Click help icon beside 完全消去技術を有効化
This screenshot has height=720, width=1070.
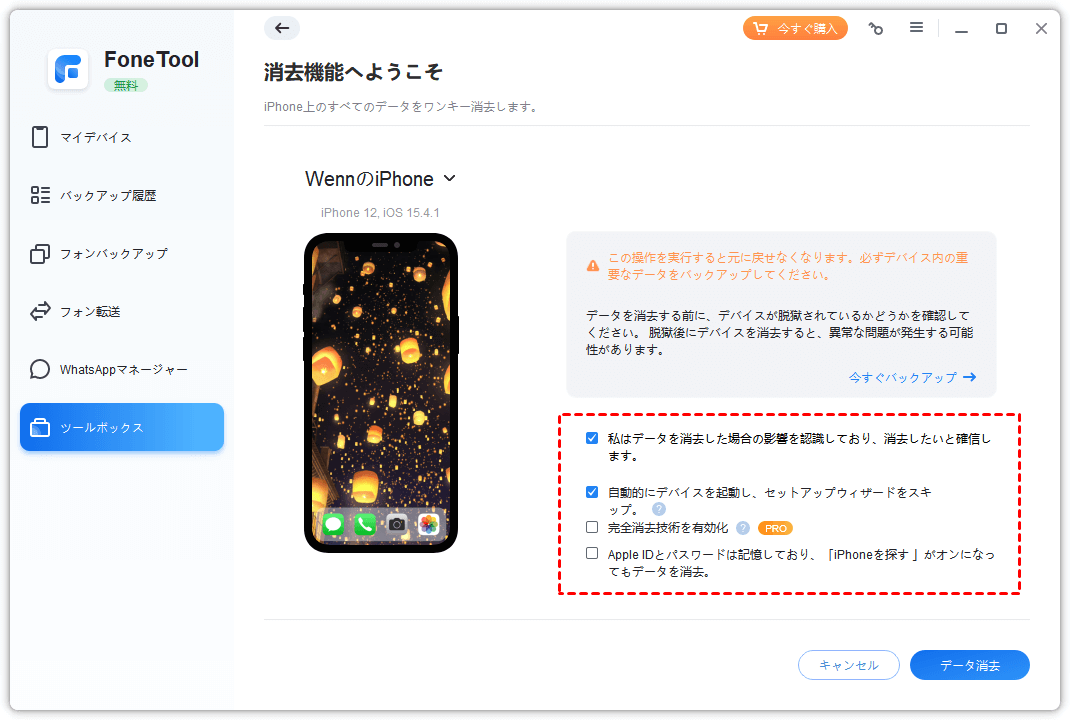[x=743, y=528]
